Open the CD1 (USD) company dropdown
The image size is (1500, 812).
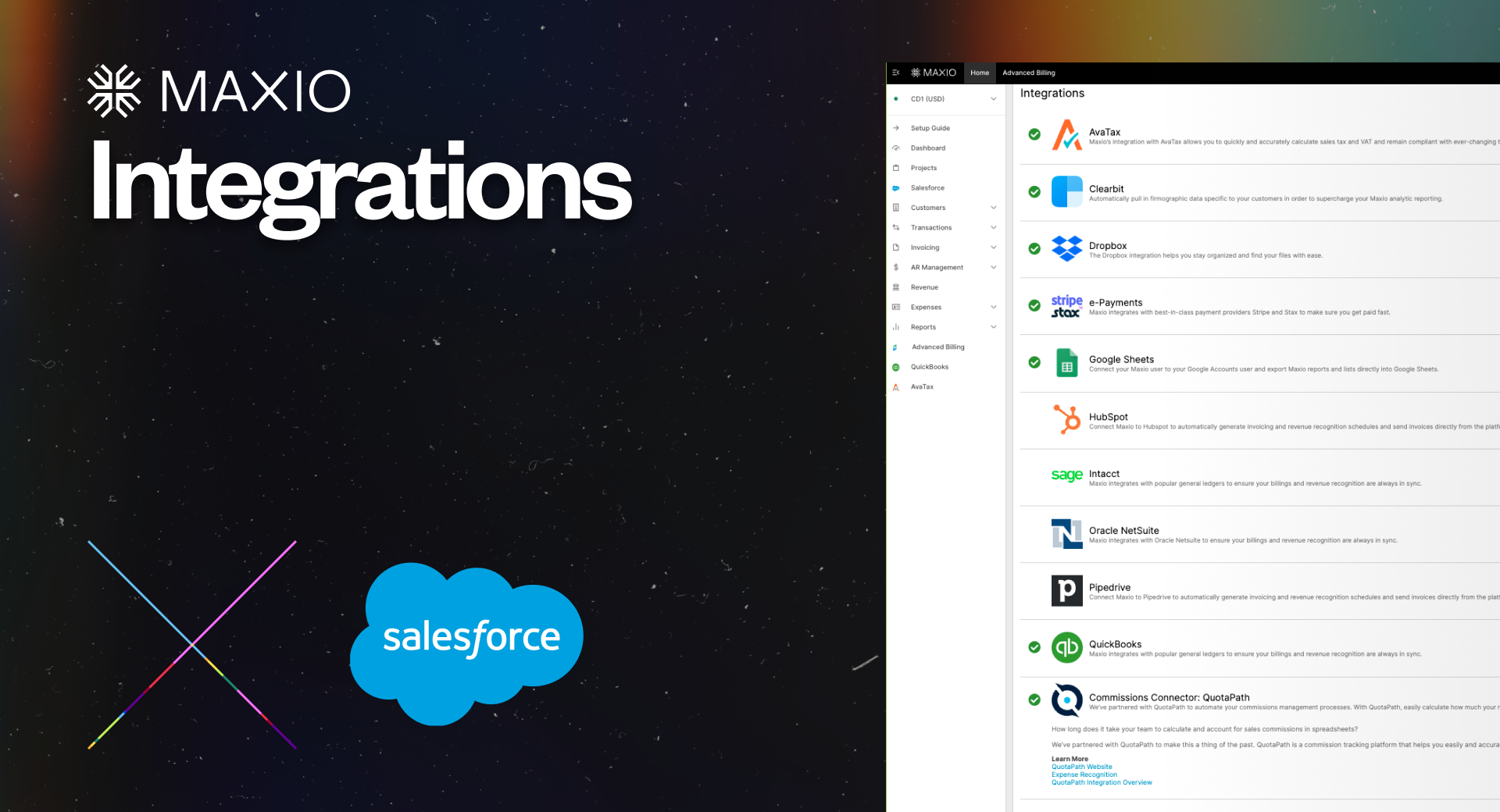[x=946, y=99]
